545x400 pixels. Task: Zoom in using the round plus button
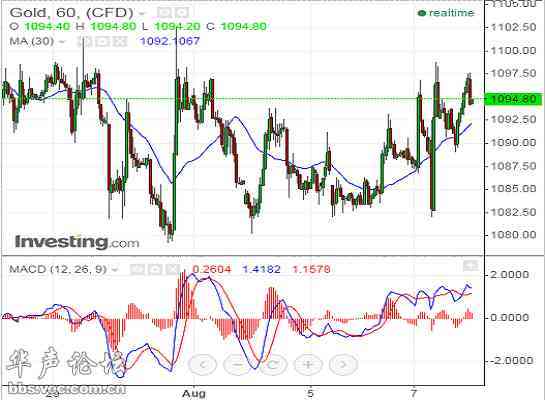pos(308,365)
